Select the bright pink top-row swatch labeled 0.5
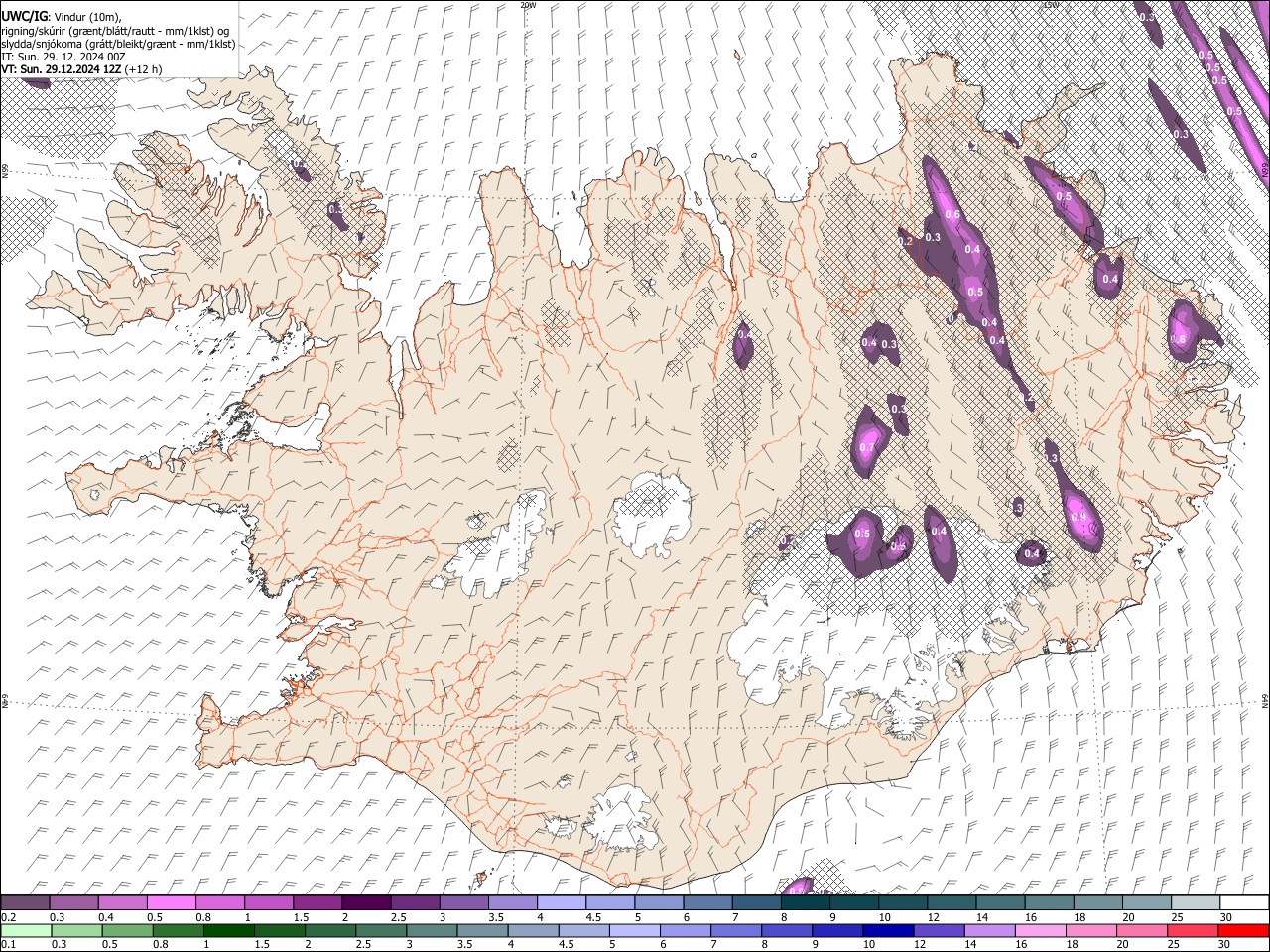This screenshot has height=952, width=1270. [171, 902]
